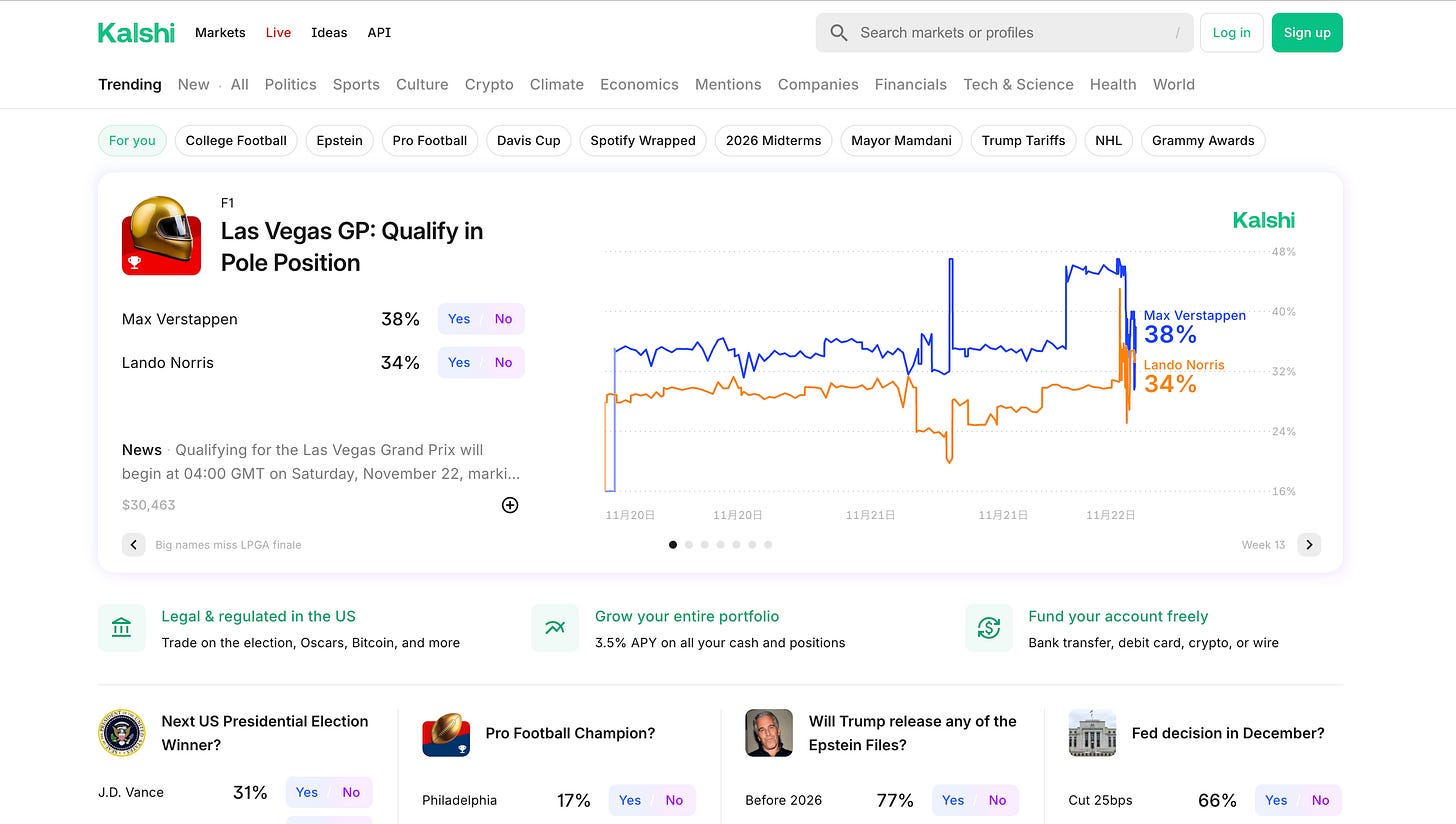
Task: Click Max Verstappen 38% chart label
Action: tap(1195, 326)
